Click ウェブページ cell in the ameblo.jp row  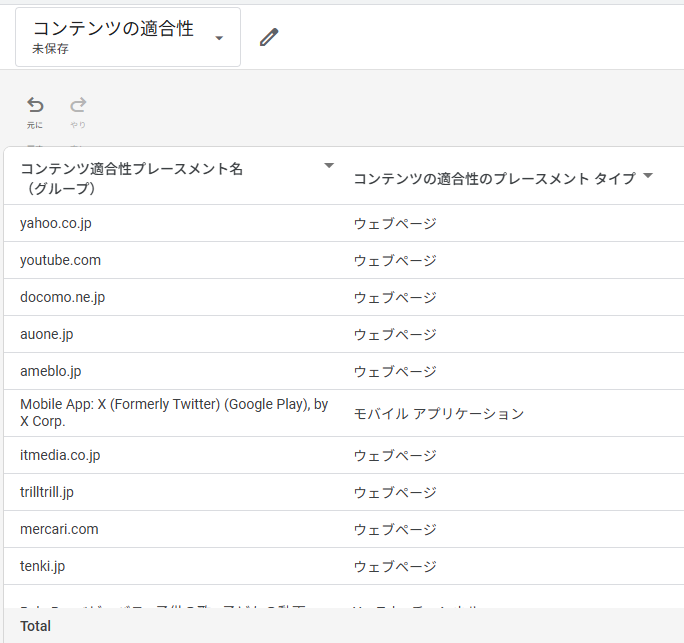(x=395, y=372)
